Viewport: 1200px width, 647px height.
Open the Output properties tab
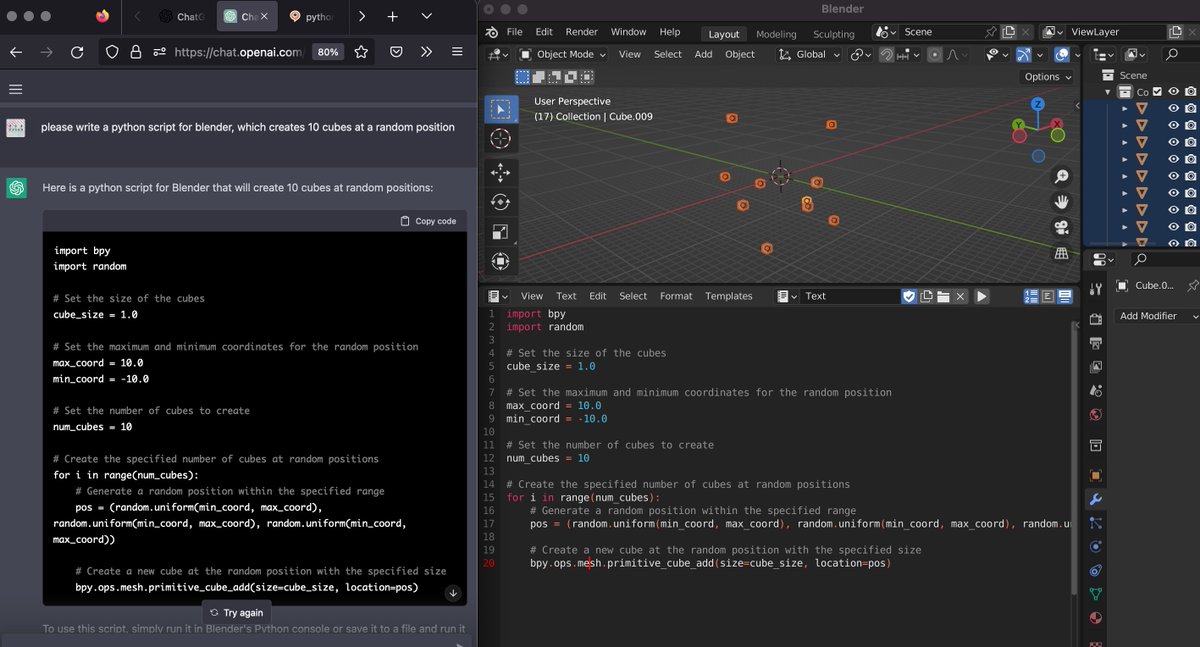pyautogui.click(x=1096, y=342)
